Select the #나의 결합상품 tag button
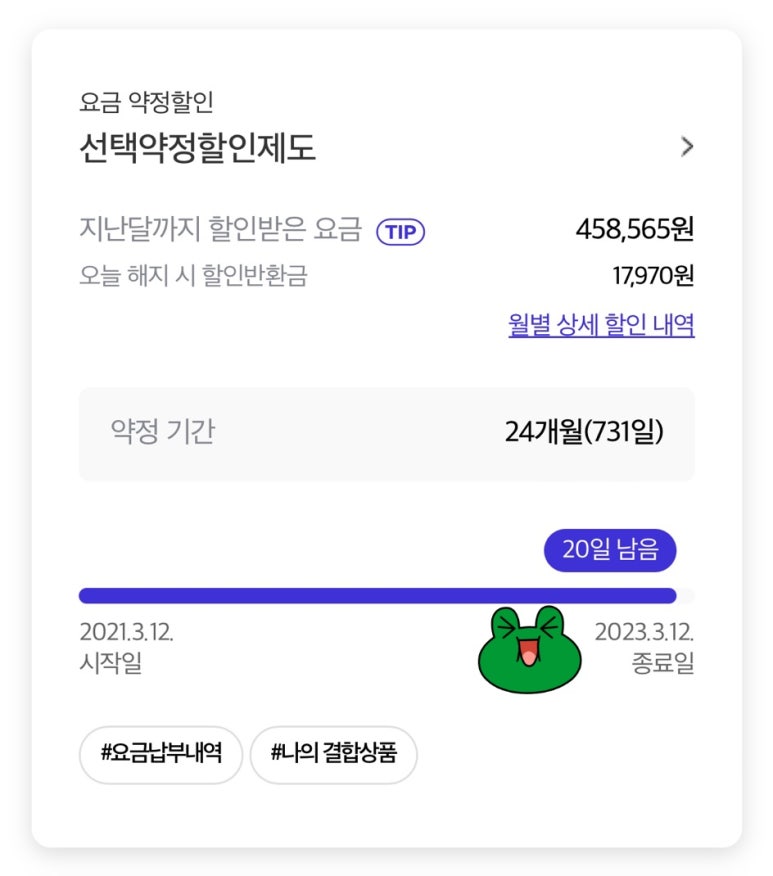Image resolution: width=773 pixels, height=876 pixels. click(x=333, y=754)
